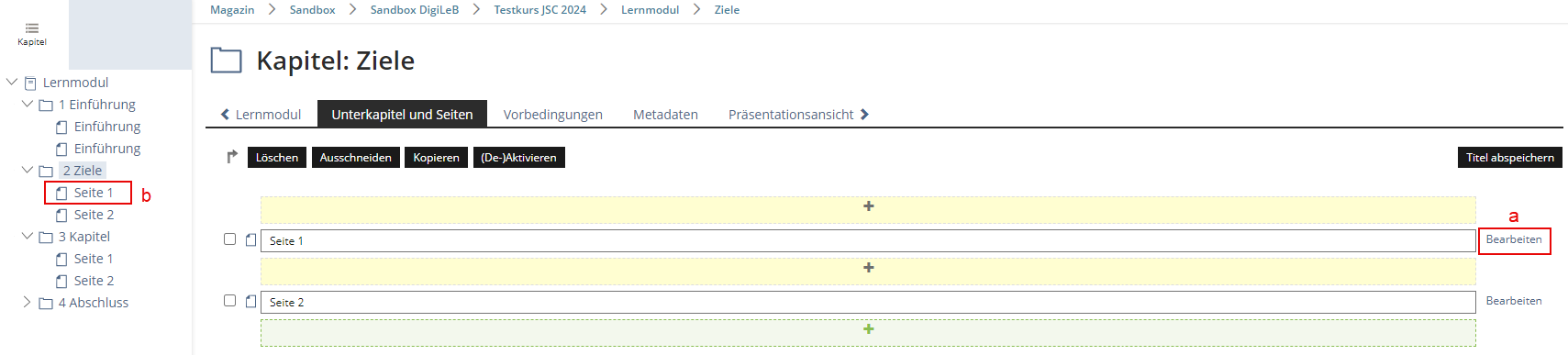This screenshot has width=1568, height=355.
Task: Tick the checkbox for Seite 2
Action: [x=230, y=301]
